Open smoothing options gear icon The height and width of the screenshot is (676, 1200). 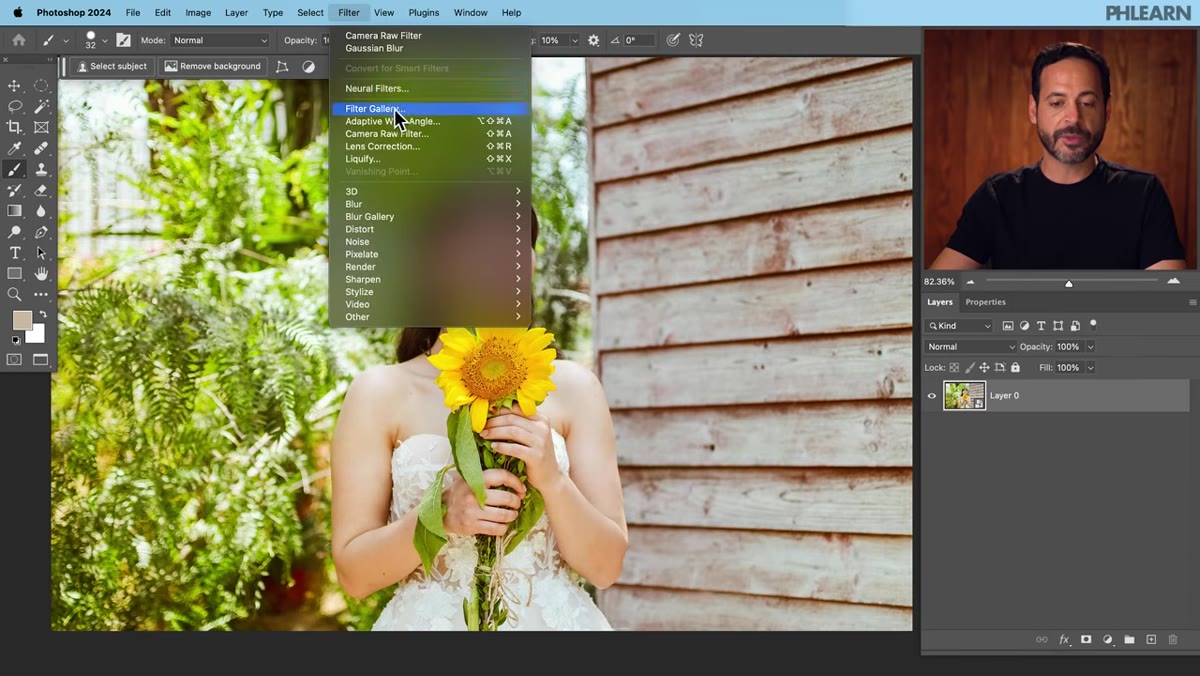[x=594, y=40]
